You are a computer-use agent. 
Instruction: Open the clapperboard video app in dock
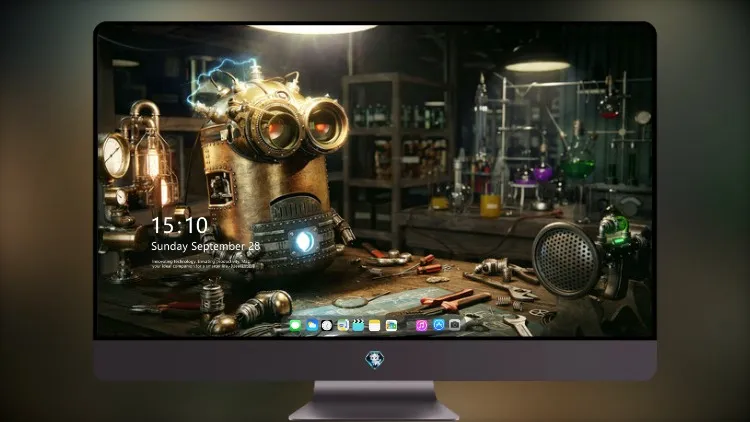click(x=358, y=325)
